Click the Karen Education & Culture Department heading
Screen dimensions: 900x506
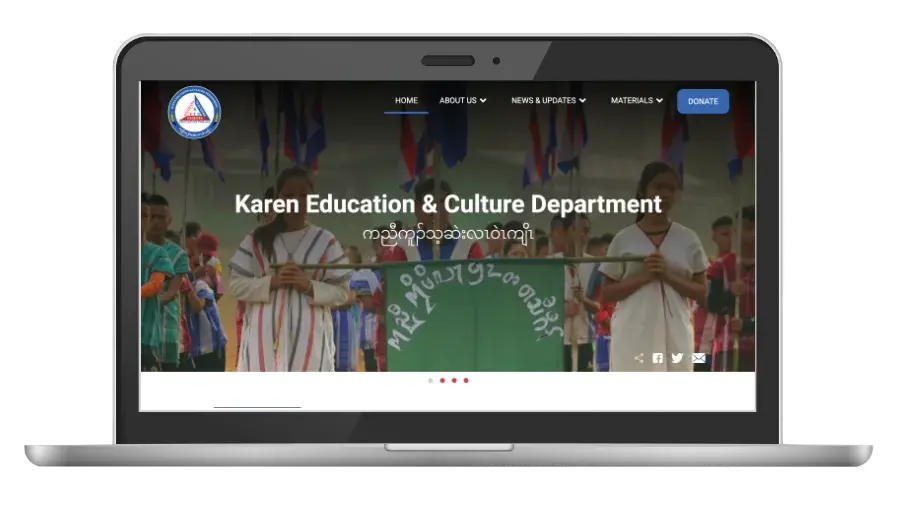448,204
